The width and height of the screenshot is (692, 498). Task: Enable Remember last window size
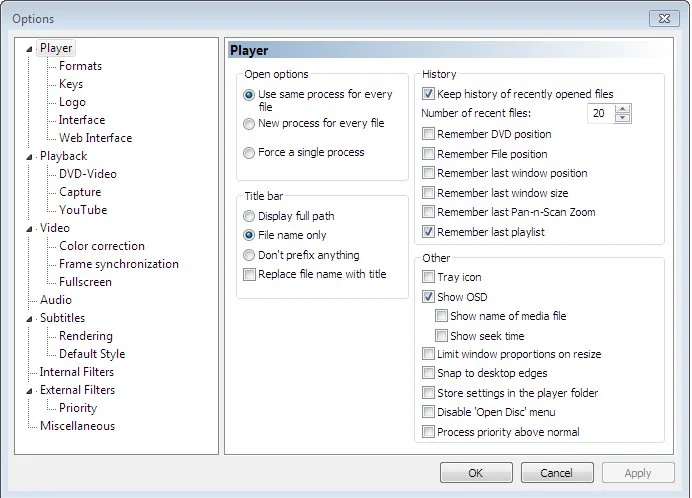pyautogui.click(x=428, y=192)
